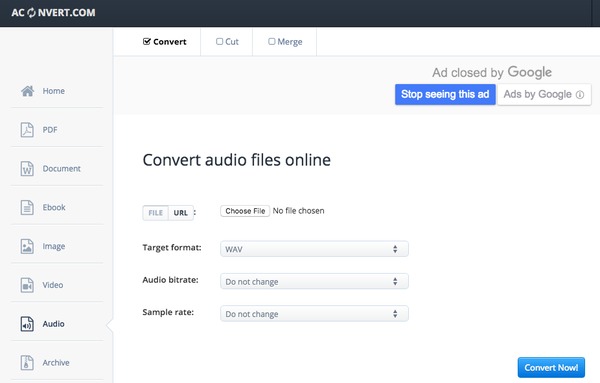600x383 pixels.
Task: Click the Image file icon
Action: [27, 246]
